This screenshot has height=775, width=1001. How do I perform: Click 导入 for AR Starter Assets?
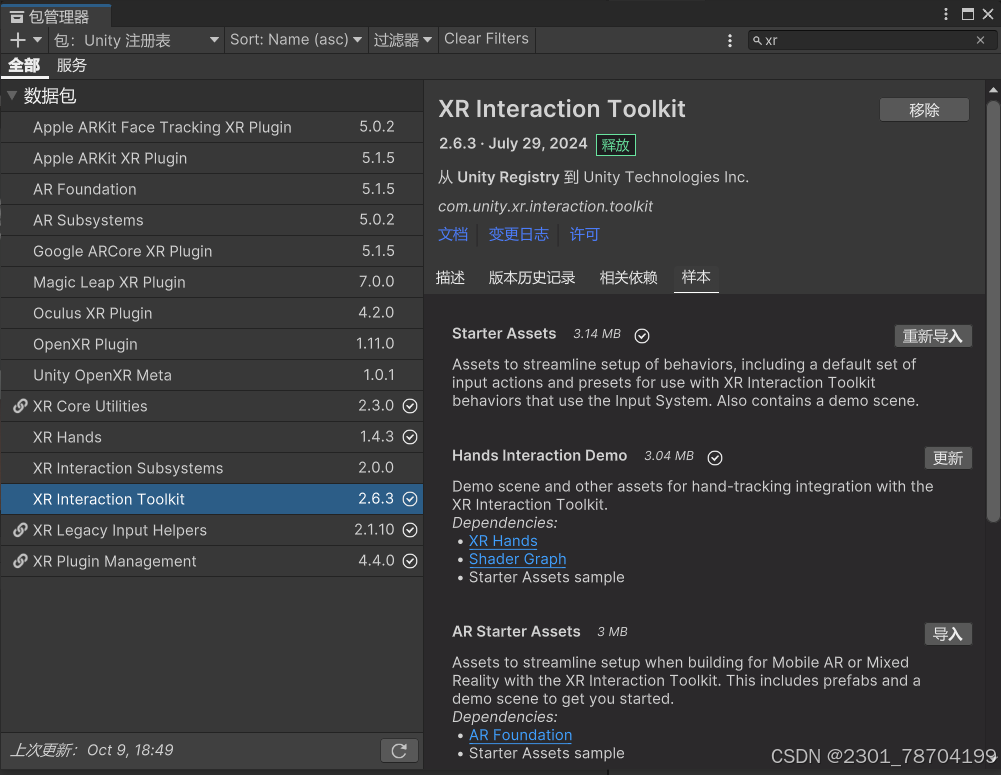pyautogui.click(x=948, y=634)
